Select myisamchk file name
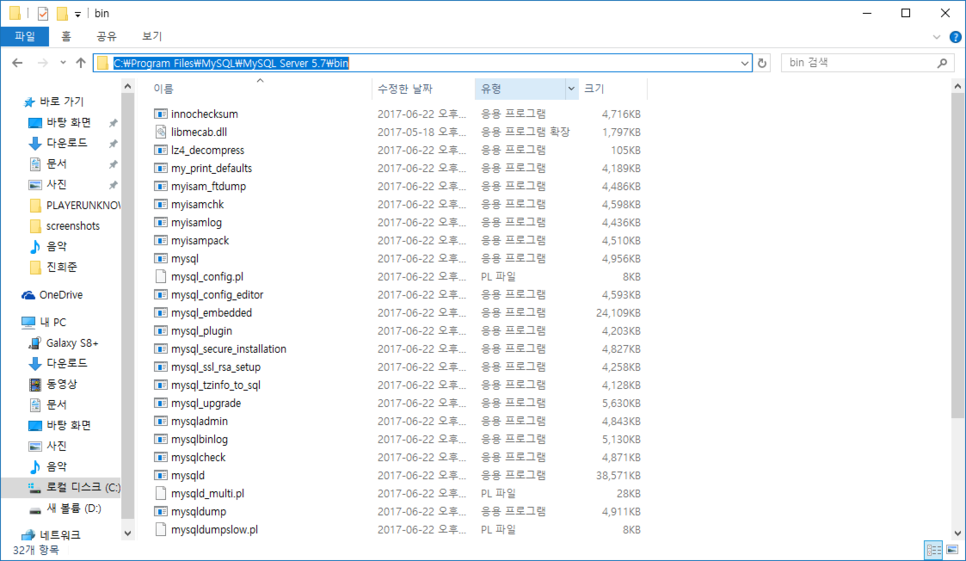 pos(197,204)
